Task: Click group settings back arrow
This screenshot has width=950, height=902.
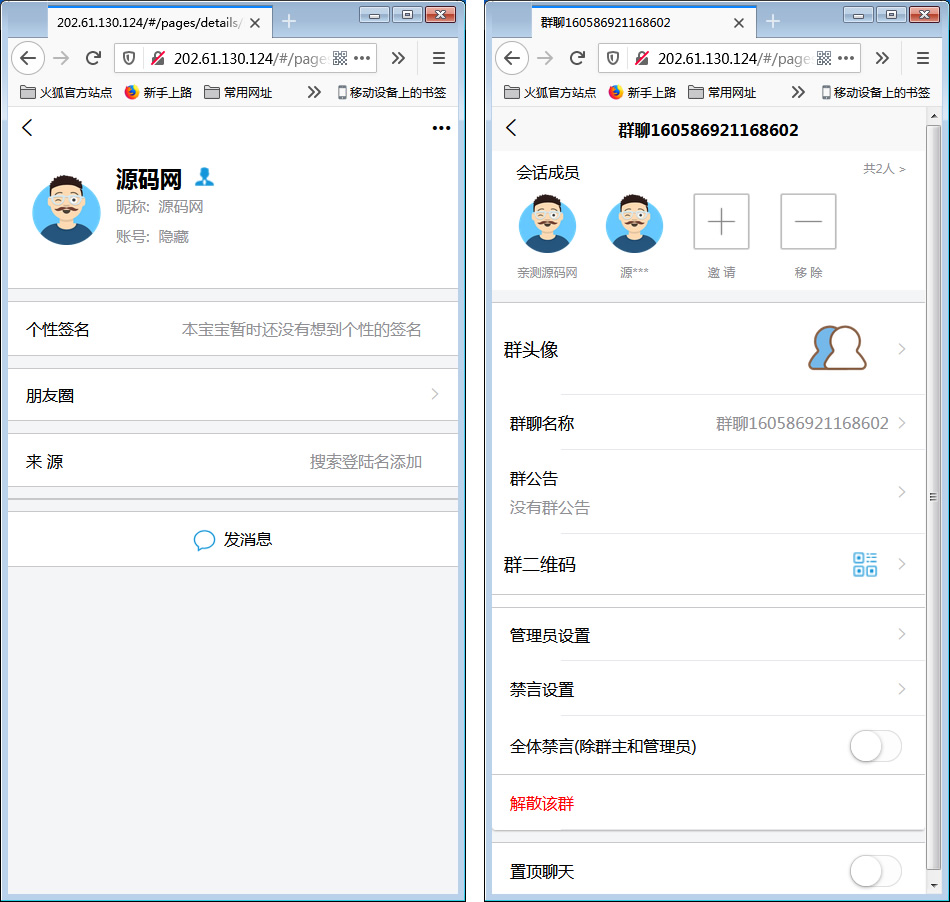Action: click(511, 128)
